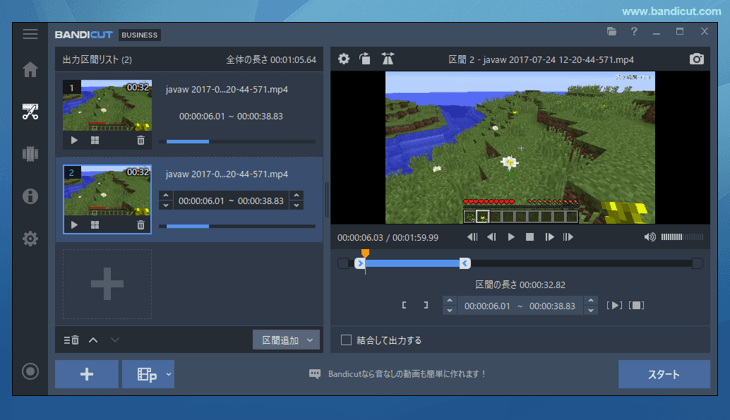Stop segment range playback button
Screen dimensions: 730x420
(x=636, y=305)
